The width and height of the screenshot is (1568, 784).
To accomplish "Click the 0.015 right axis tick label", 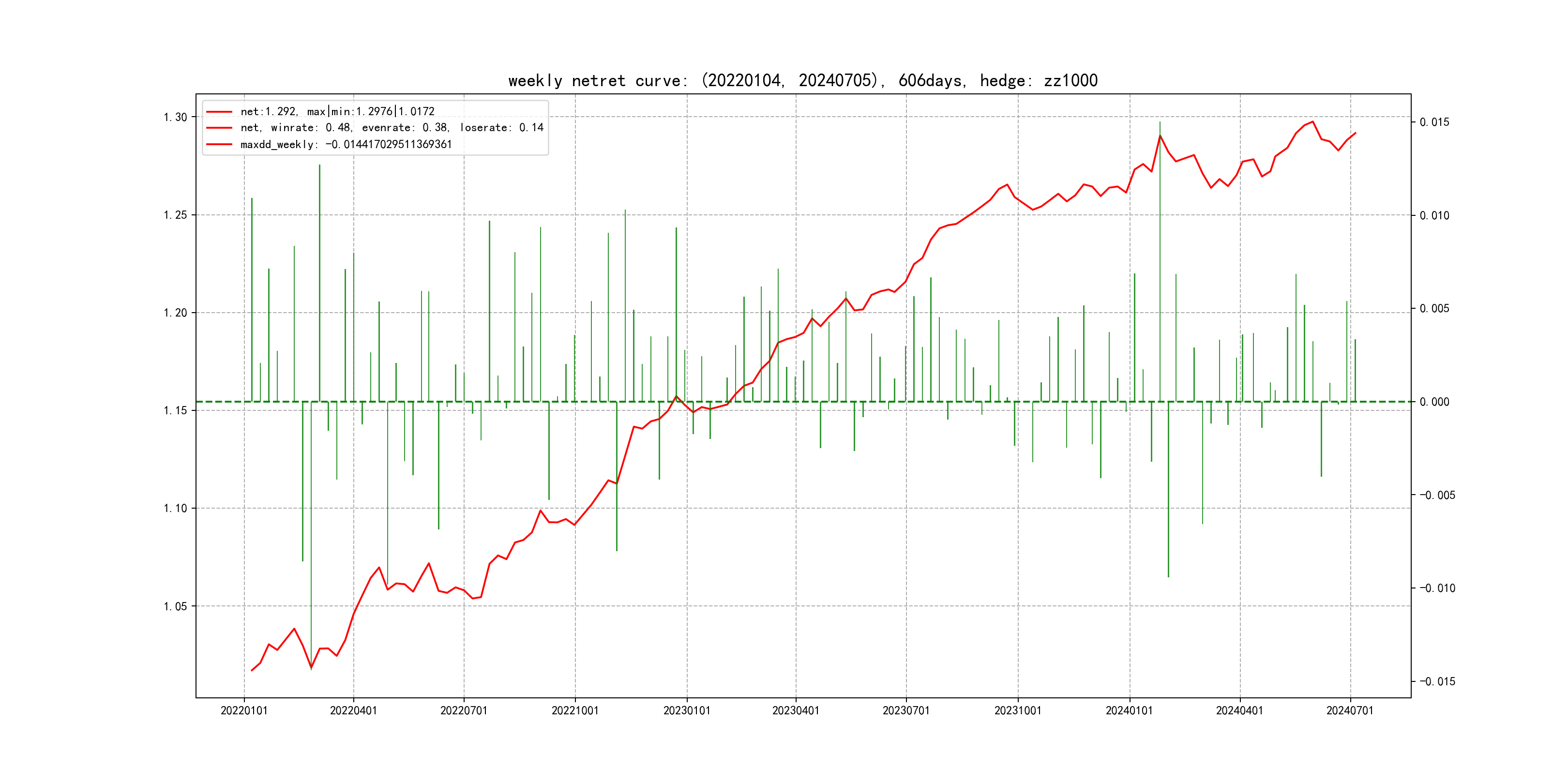I will tap(1434, 122).
